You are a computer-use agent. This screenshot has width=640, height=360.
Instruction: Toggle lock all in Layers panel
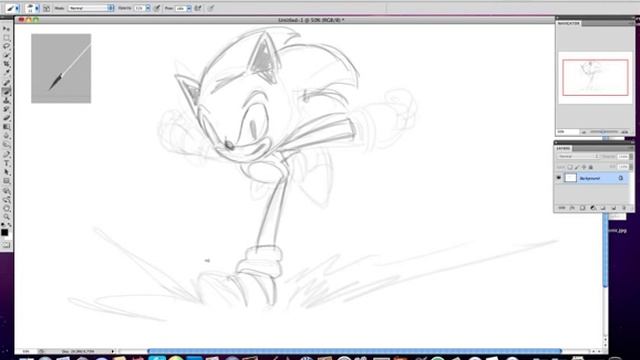591,167
